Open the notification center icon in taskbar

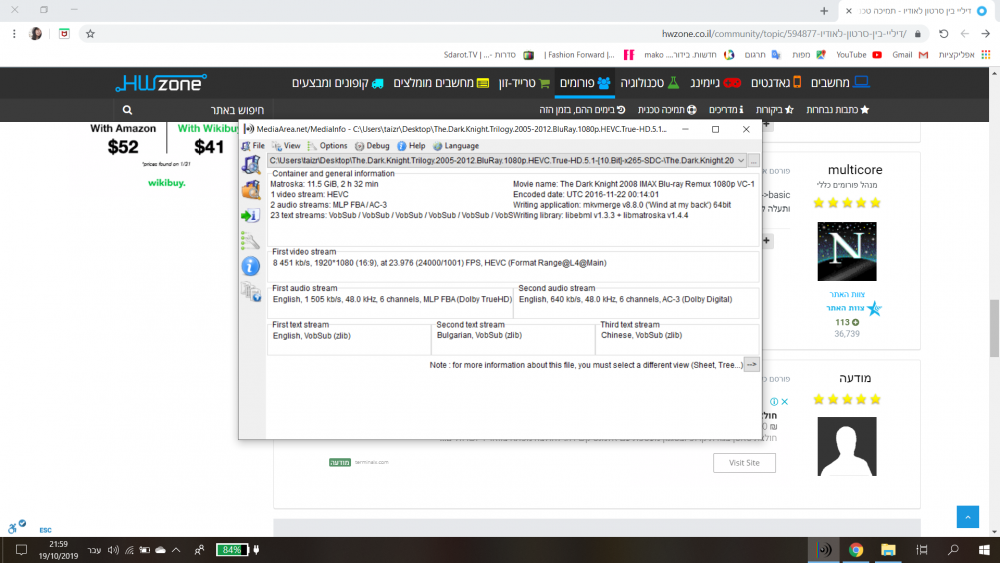pyautogui.click(x=21, y=550)
